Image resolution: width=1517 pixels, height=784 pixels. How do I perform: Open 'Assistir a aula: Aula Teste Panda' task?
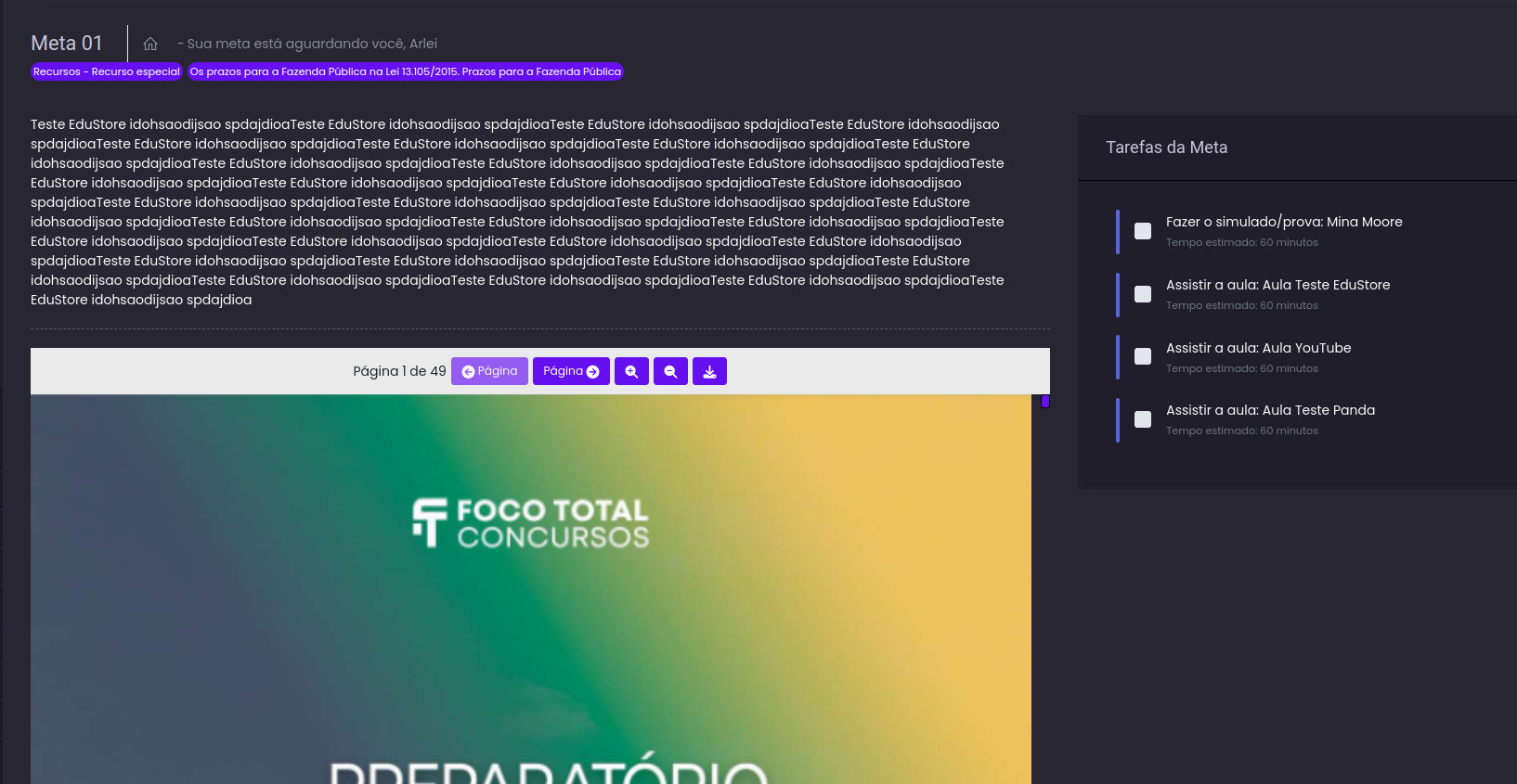[1270, 410]
